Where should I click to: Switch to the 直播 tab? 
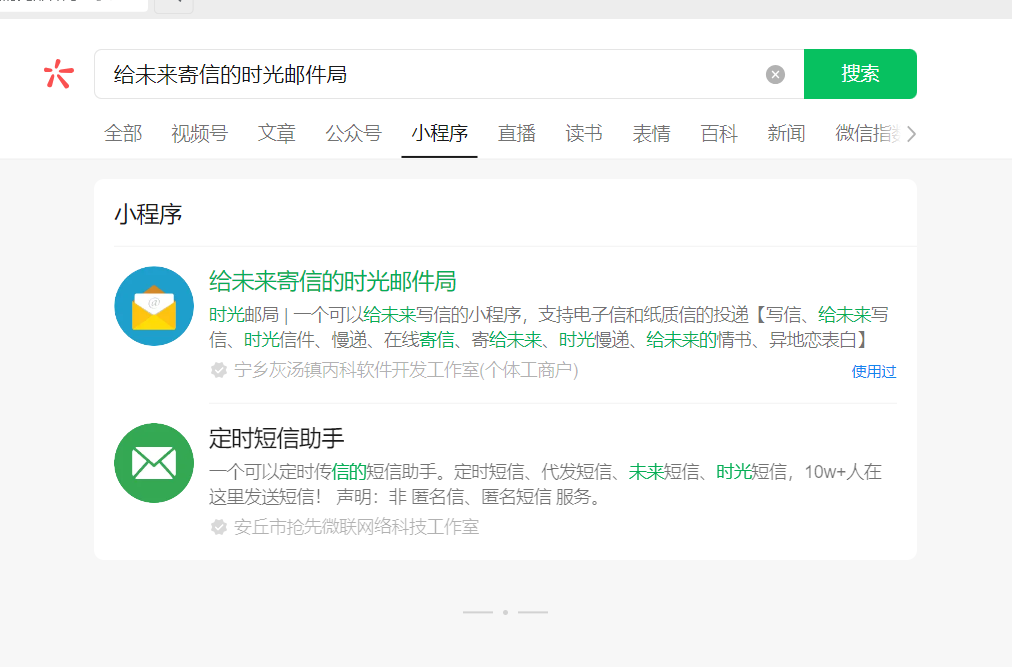click(x=516, y=134)
